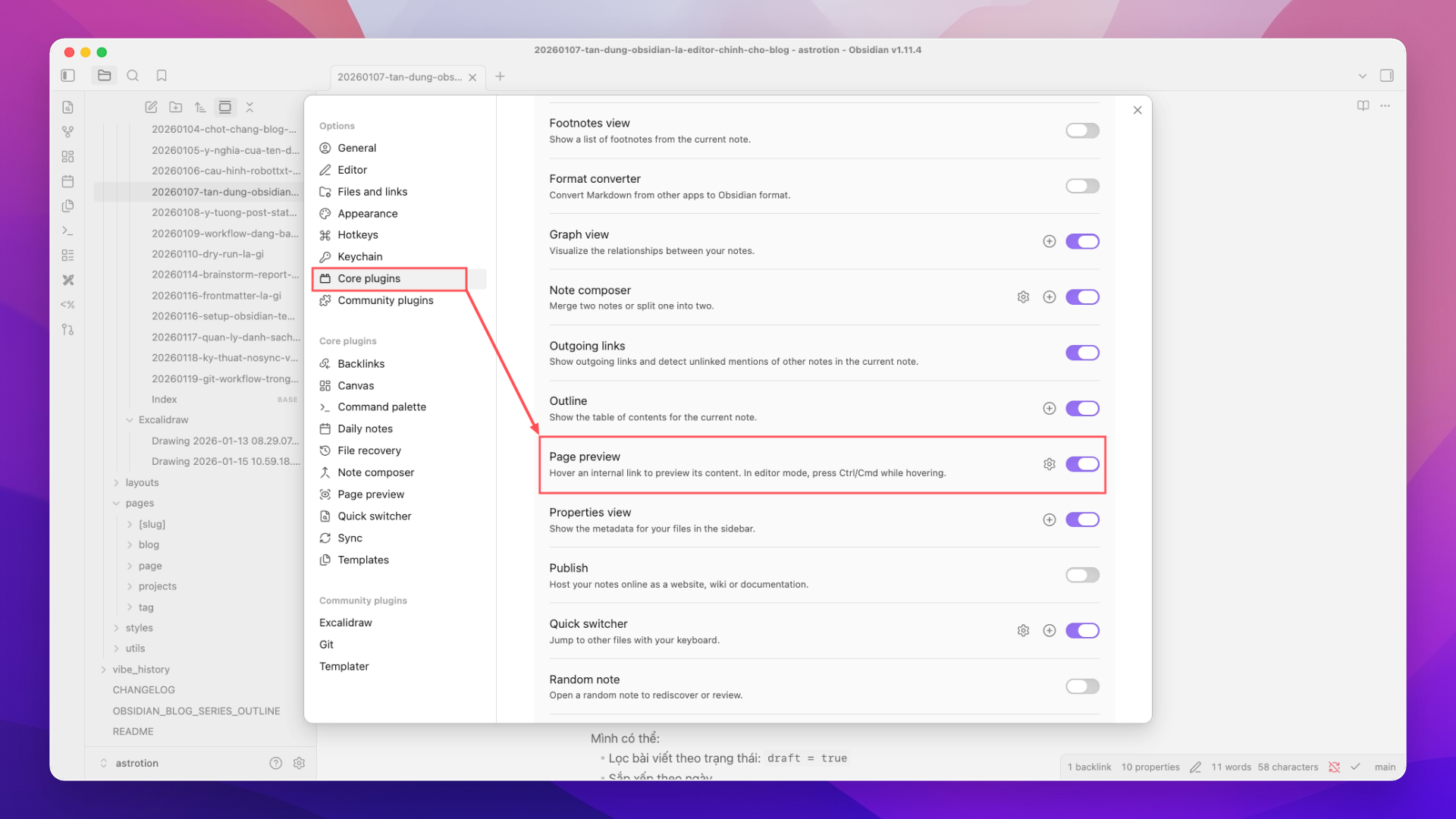The height and width of the screenshot is (819, 1456).
Task: Select Appearance in settings options
Action: click(x=367, y=214)
